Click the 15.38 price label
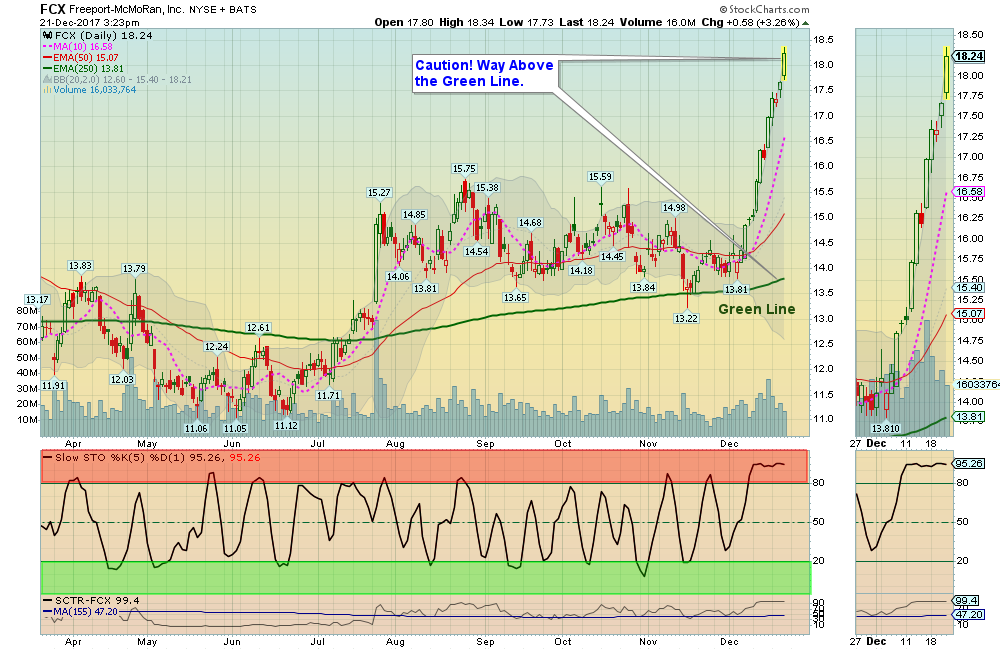This screenshot has height=650, width=1000. [487, 188]
